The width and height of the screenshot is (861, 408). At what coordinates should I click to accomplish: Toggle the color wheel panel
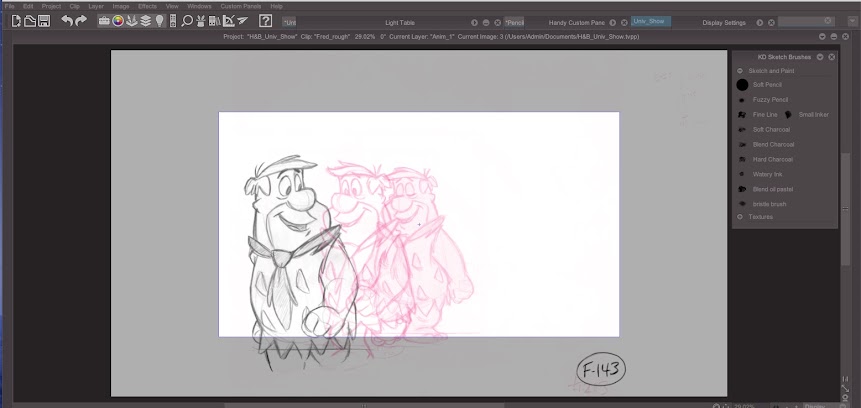[118, 21]
